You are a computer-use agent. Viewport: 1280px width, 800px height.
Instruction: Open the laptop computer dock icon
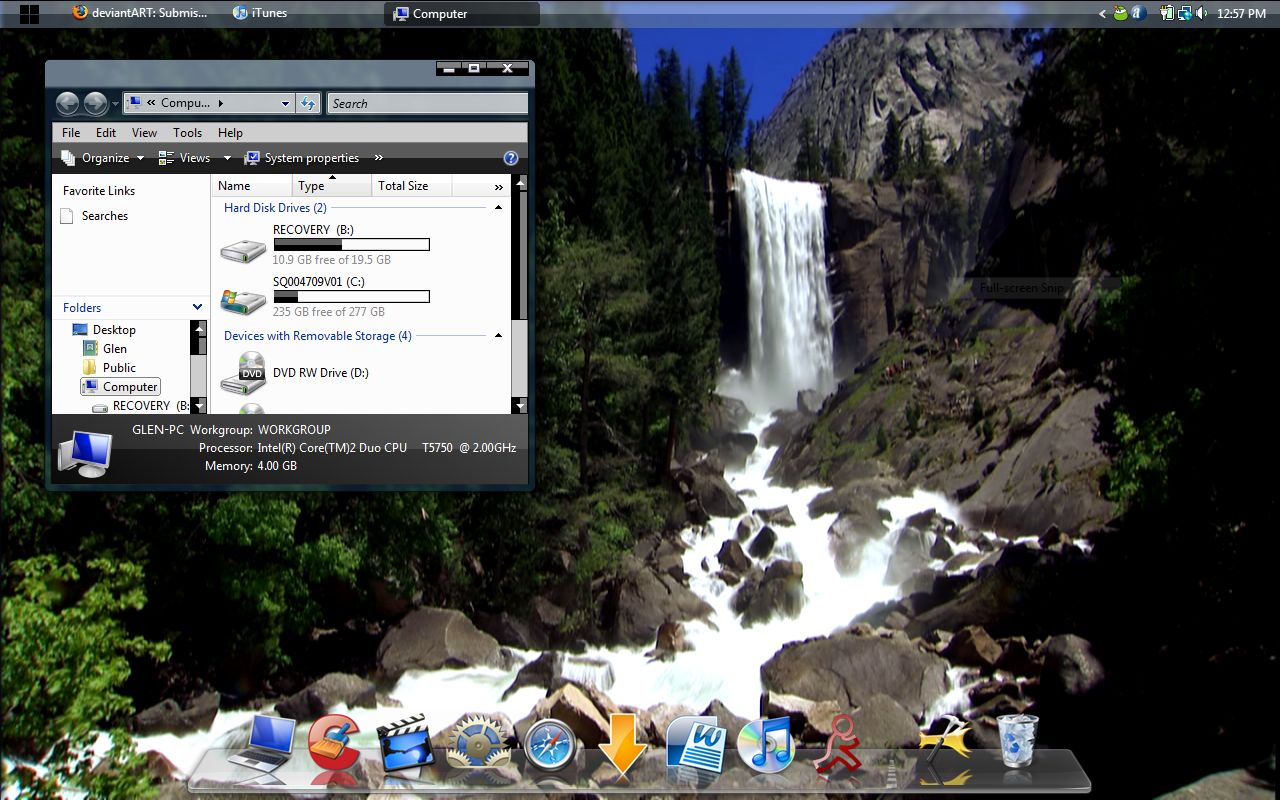(262, 742)
